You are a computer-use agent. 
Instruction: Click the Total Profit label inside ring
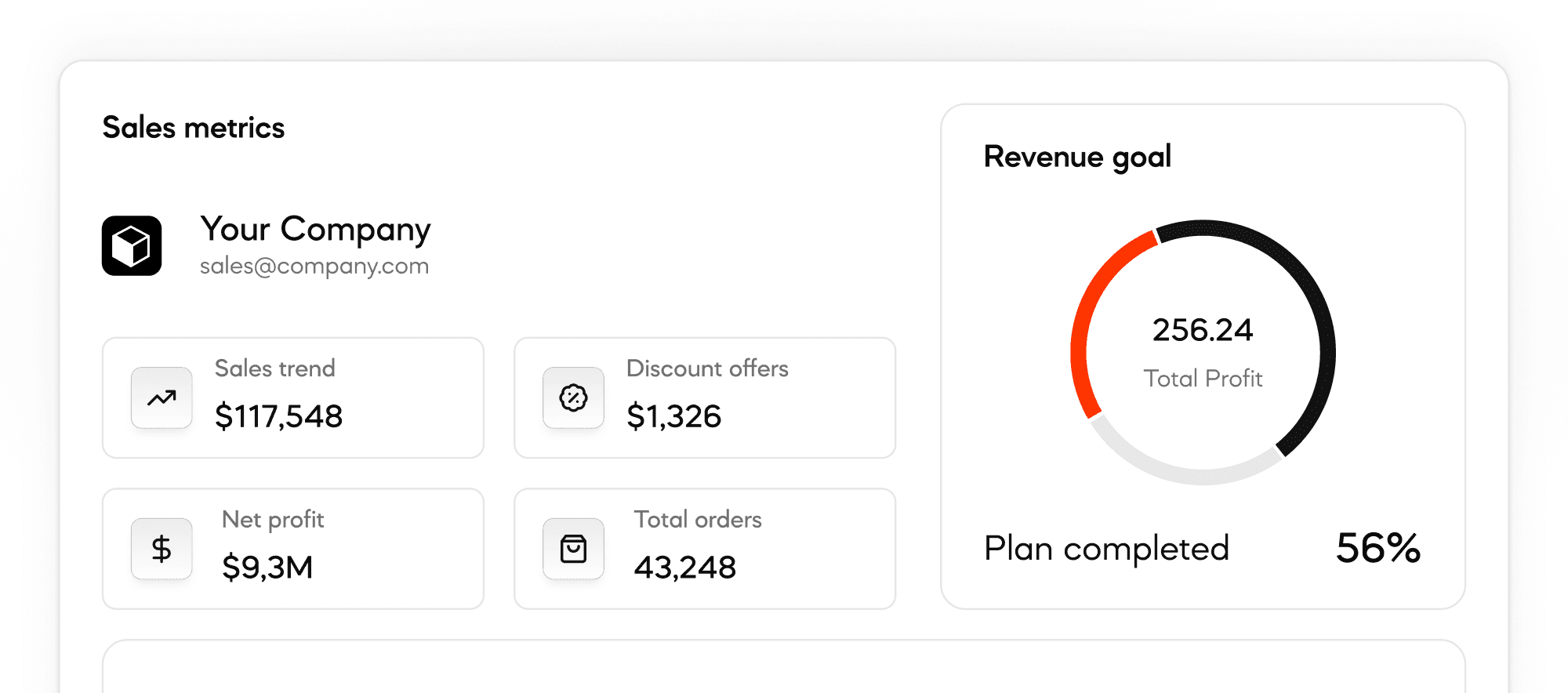tap(1203, 379)
